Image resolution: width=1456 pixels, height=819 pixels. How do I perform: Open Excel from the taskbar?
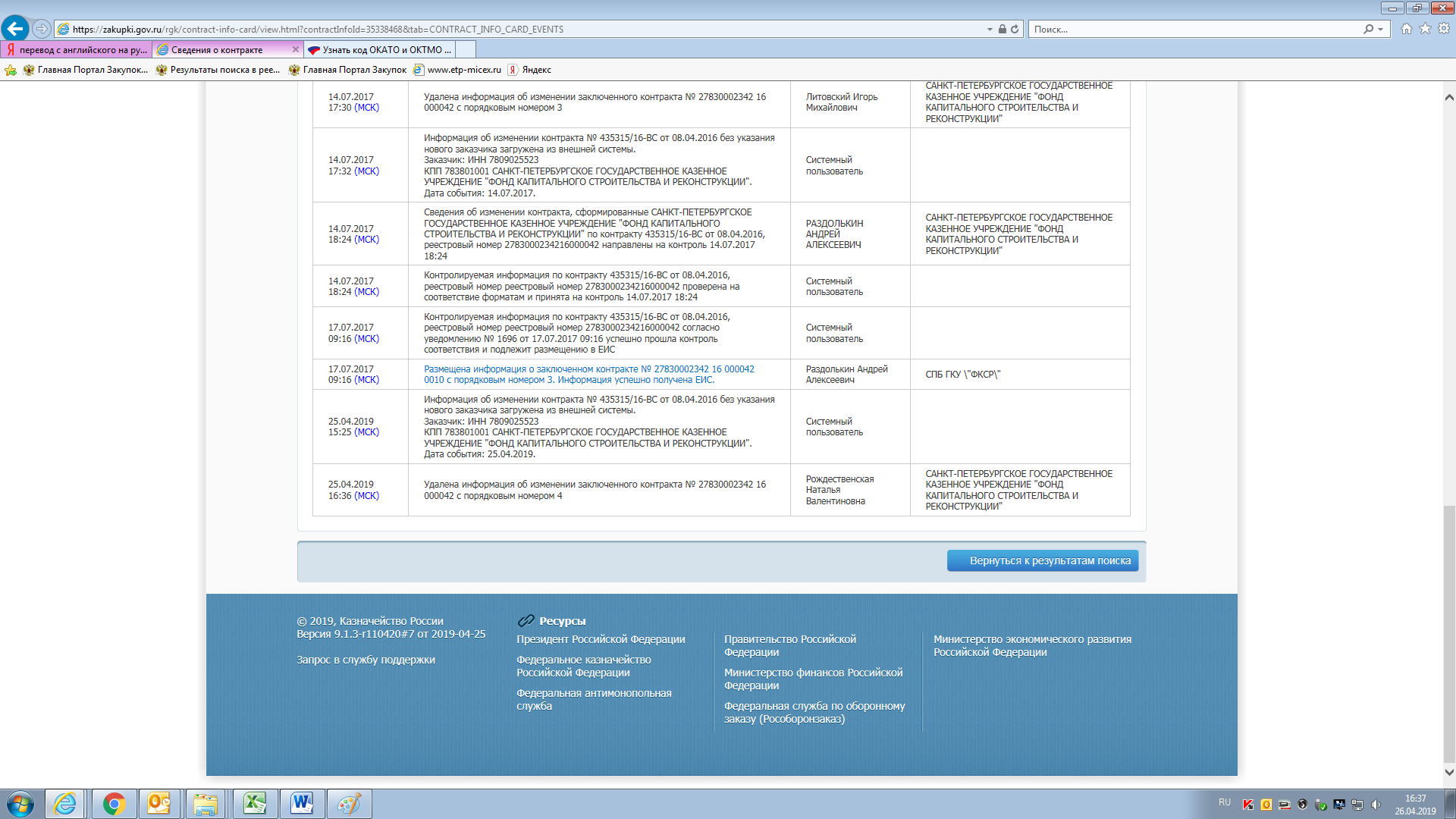[x=254, y=804]
